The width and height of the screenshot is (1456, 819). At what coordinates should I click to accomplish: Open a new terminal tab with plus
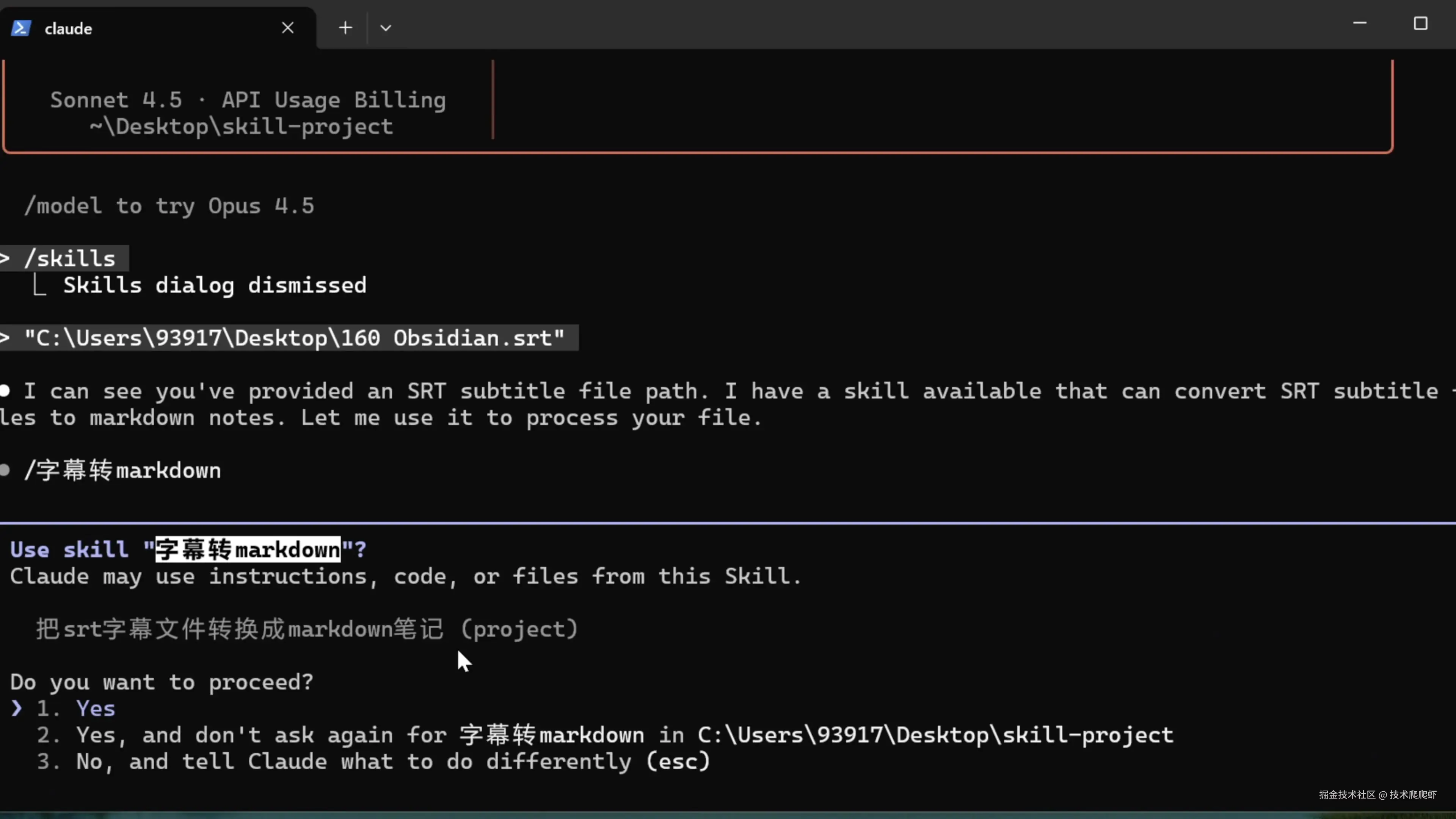click(345, 28)
